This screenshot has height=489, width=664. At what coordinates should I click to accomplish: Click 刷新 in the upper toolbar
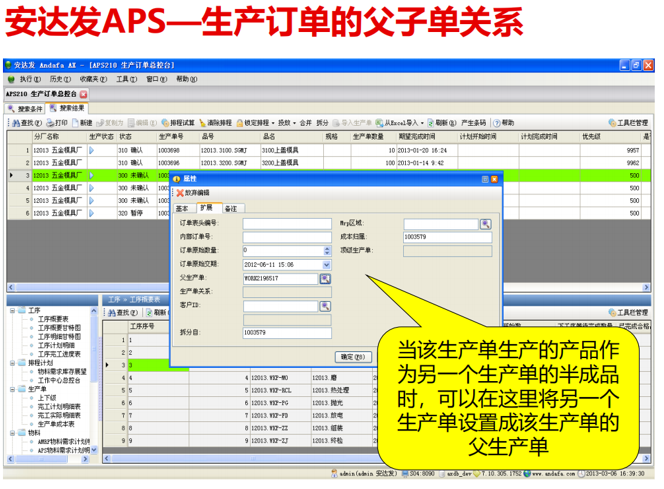(442, 123)
